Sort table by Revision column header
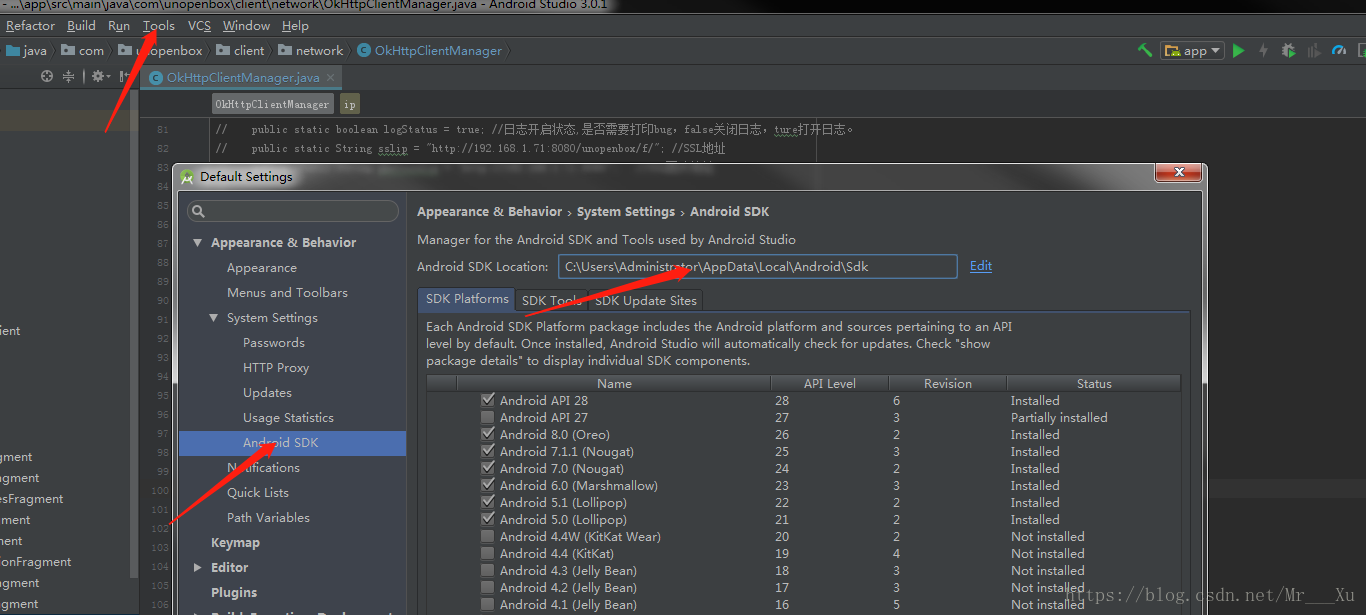Image resolution: width=1366 pixels, height=615 pixels. (948, 383)
